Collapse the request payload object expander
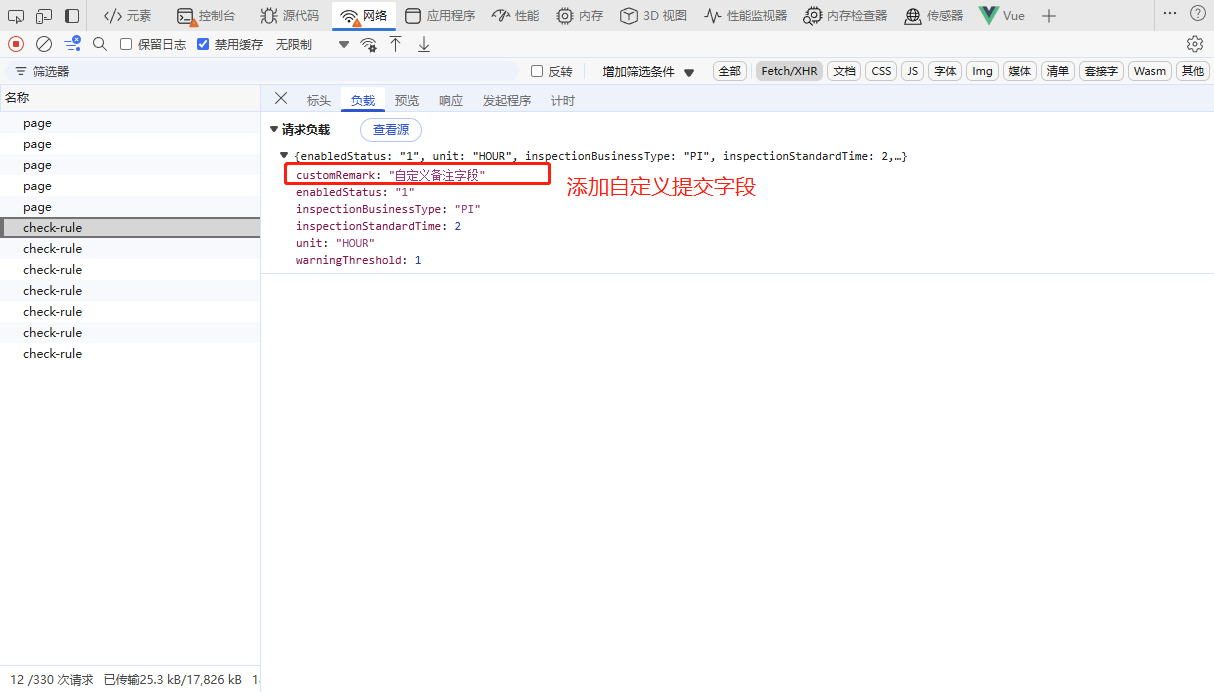Screen dimensions: 1214x692 [283, 155]
